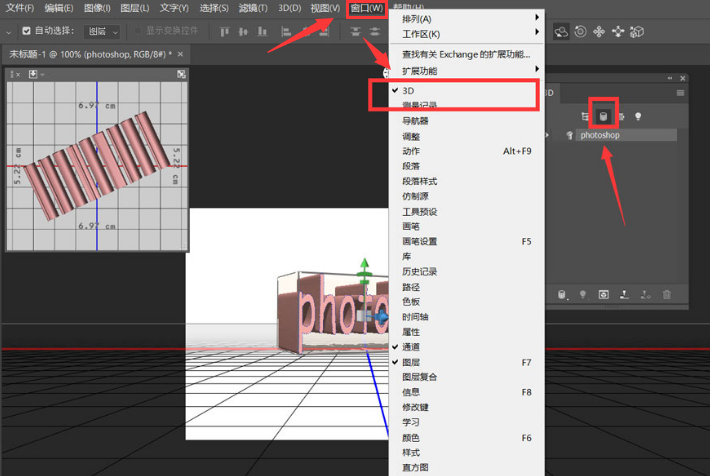Click the align left edges icon
The image size is (710, 476).
coord(286,32)
